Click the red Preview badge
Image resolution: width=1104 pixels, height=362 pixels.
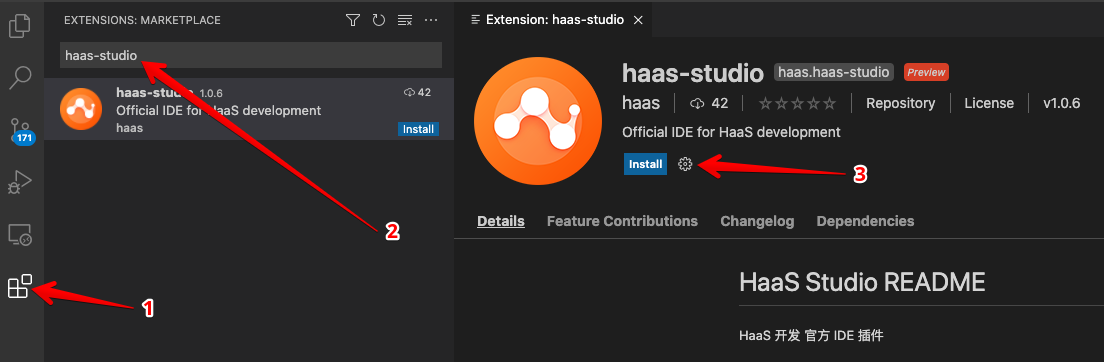pos(926,72)
